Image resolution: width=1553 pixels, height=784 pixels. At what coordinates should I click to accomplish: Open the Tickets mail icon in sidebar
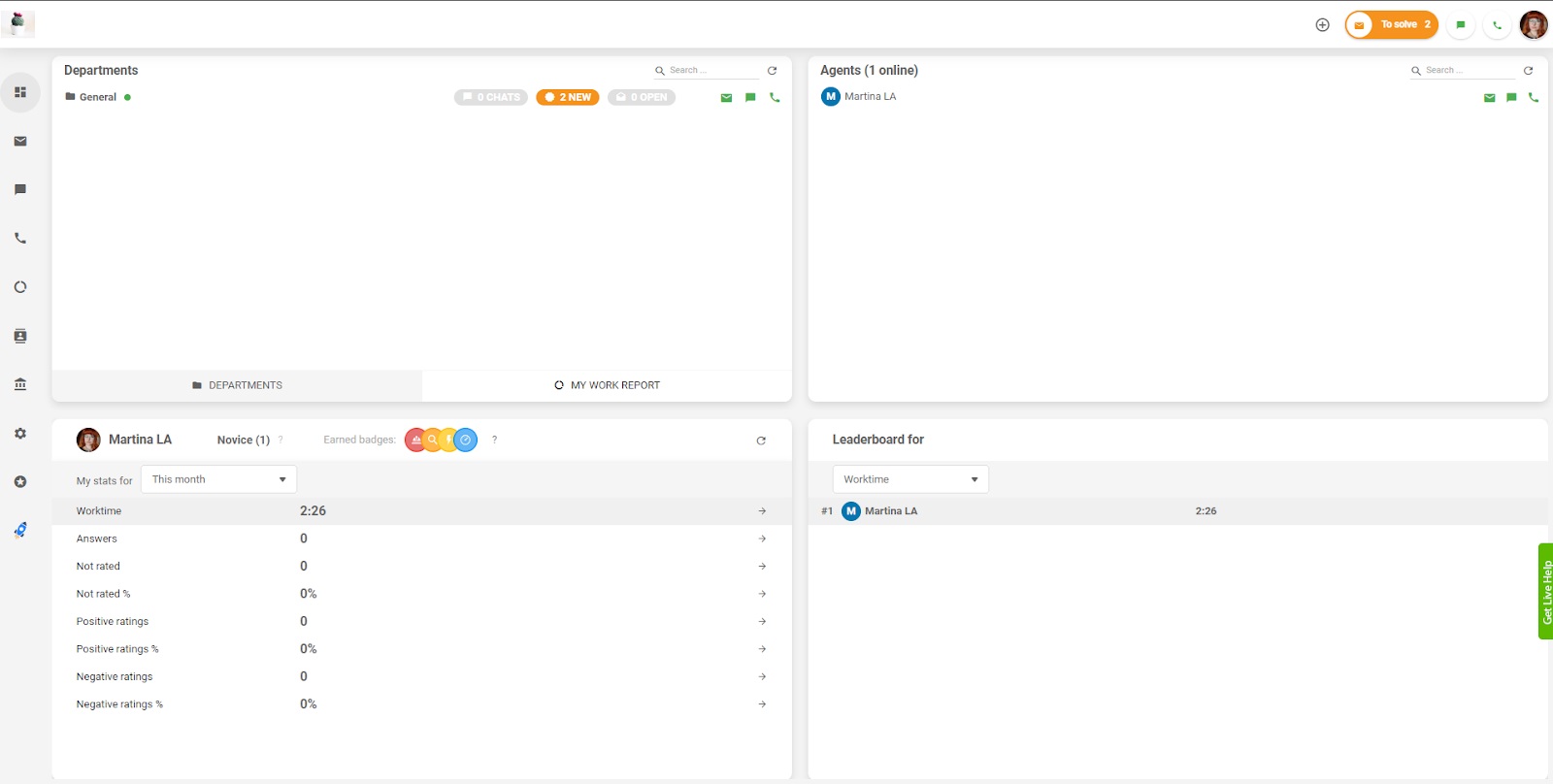pos(20,142)
